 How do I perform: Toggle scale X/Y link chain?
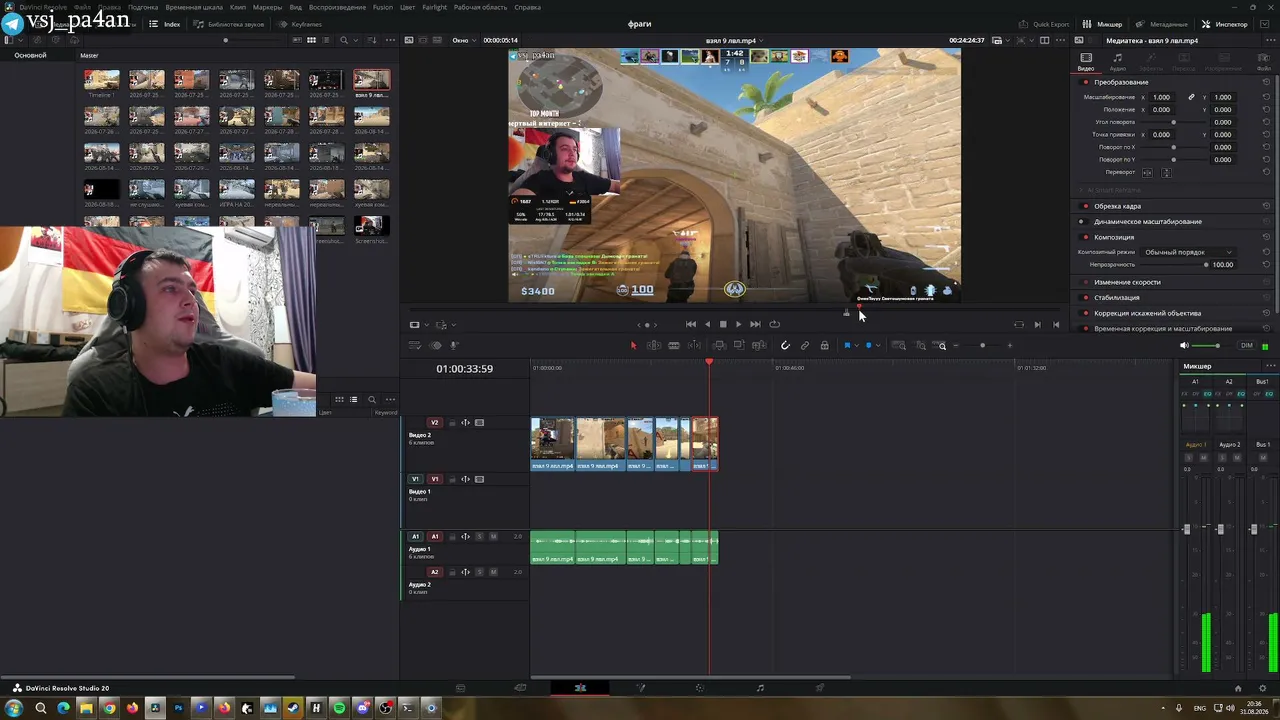coord(1191,97)
